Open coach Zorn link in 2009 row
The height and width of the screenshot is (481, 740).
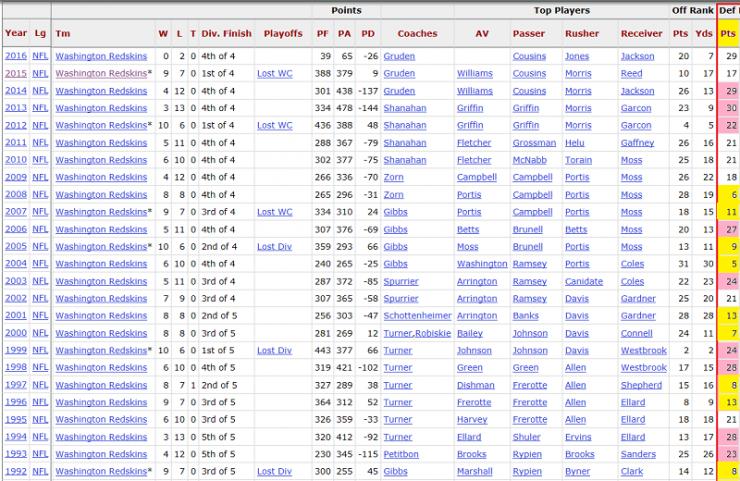click(394, 177)
